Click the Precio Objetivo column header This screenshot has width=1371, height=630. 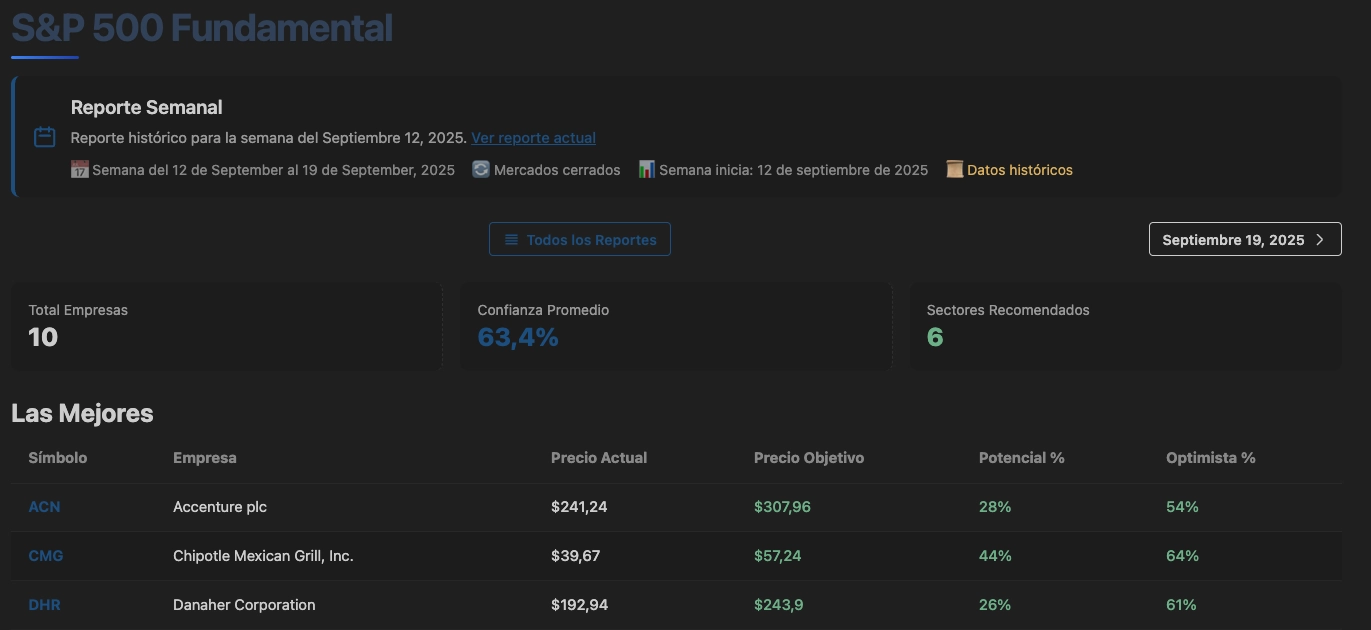[809, 458]
